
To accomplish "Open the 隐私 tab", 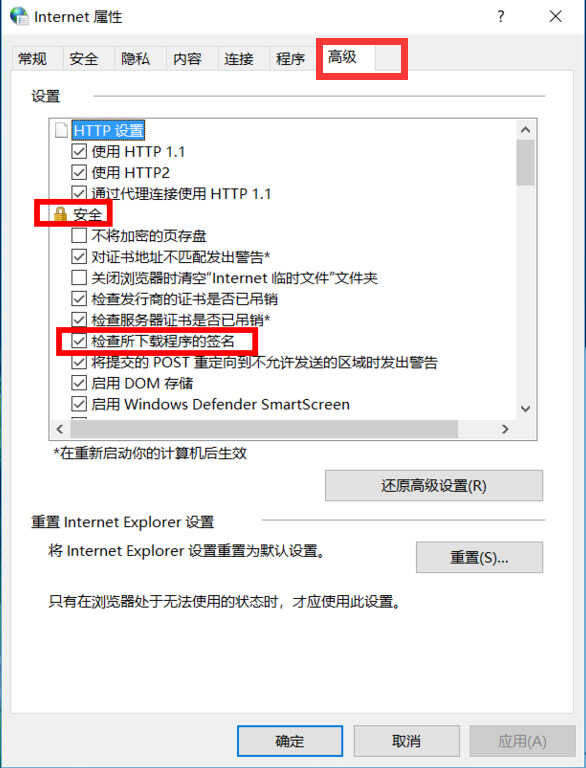I will coord(135,59).
